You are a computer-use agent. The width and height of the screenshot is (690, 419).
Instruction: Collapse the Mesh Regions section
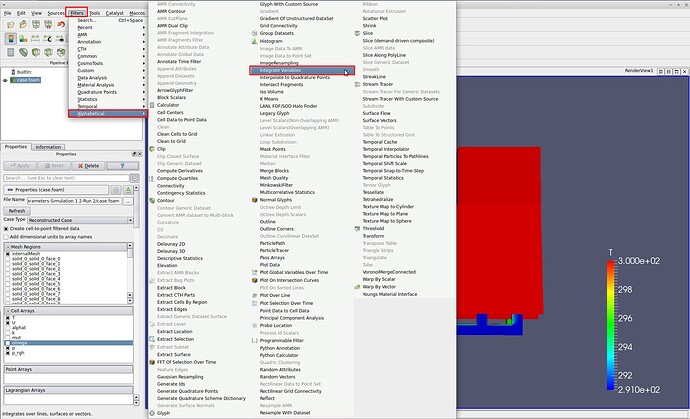tap(8, 247)
